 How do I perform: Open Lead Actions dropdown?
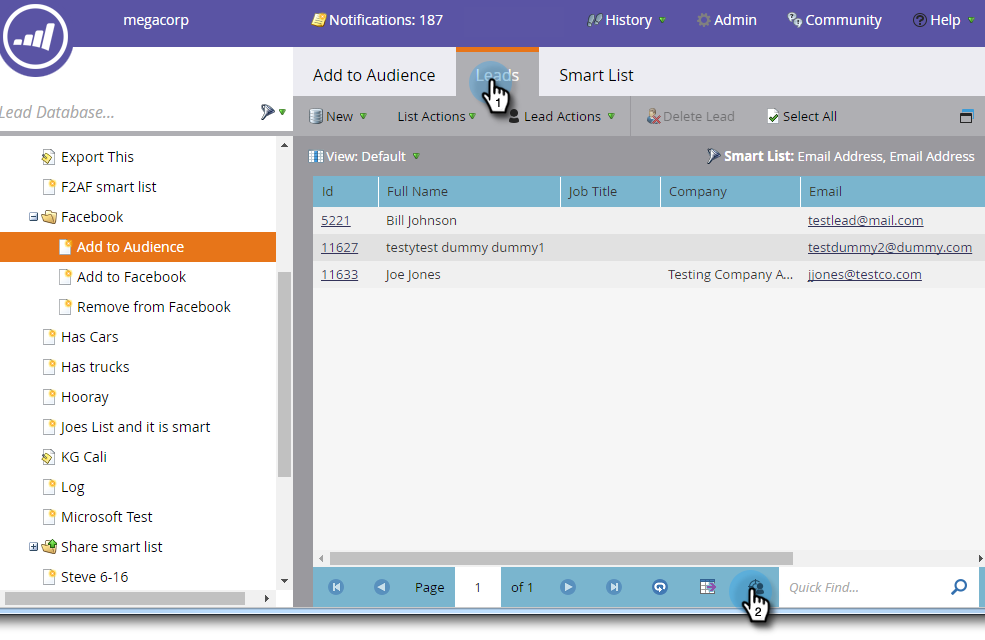pos(562,116)
